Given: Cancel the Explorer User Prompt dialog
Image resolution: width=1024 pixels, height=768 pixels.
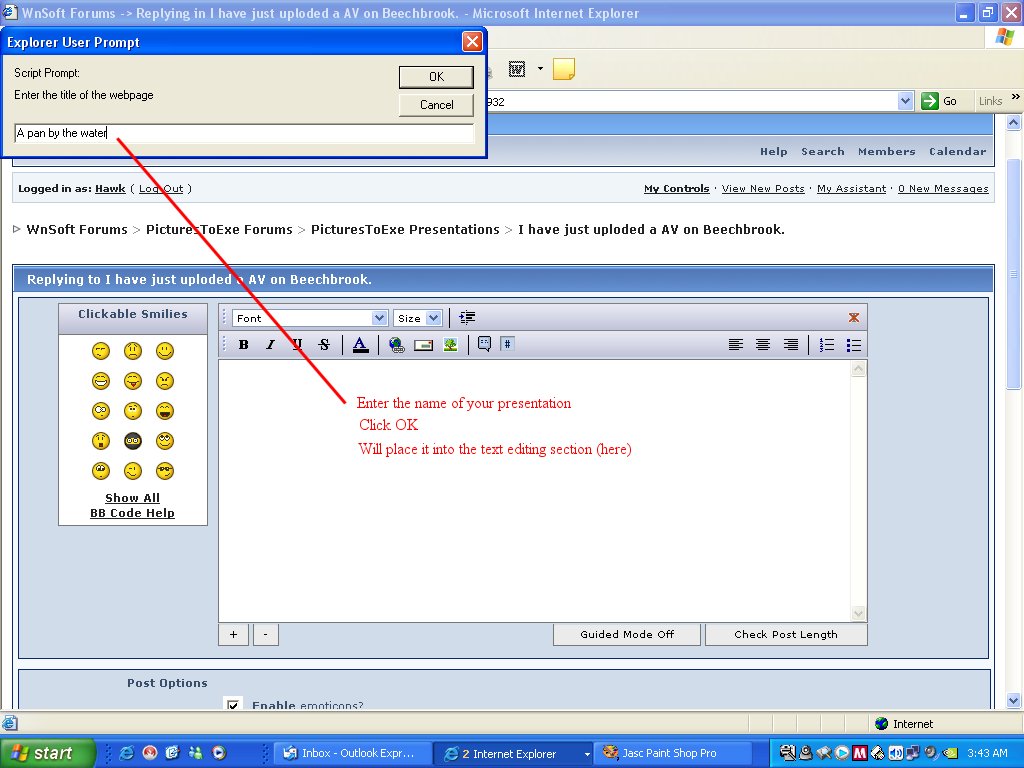Looking at the screenshot, I should [436, 104].
